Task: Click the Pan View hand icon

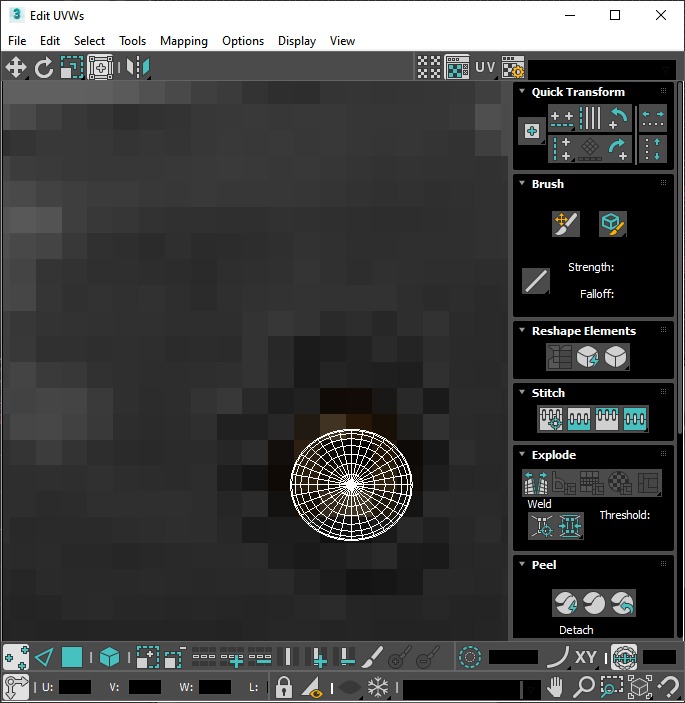Action: tap(555, 686)
